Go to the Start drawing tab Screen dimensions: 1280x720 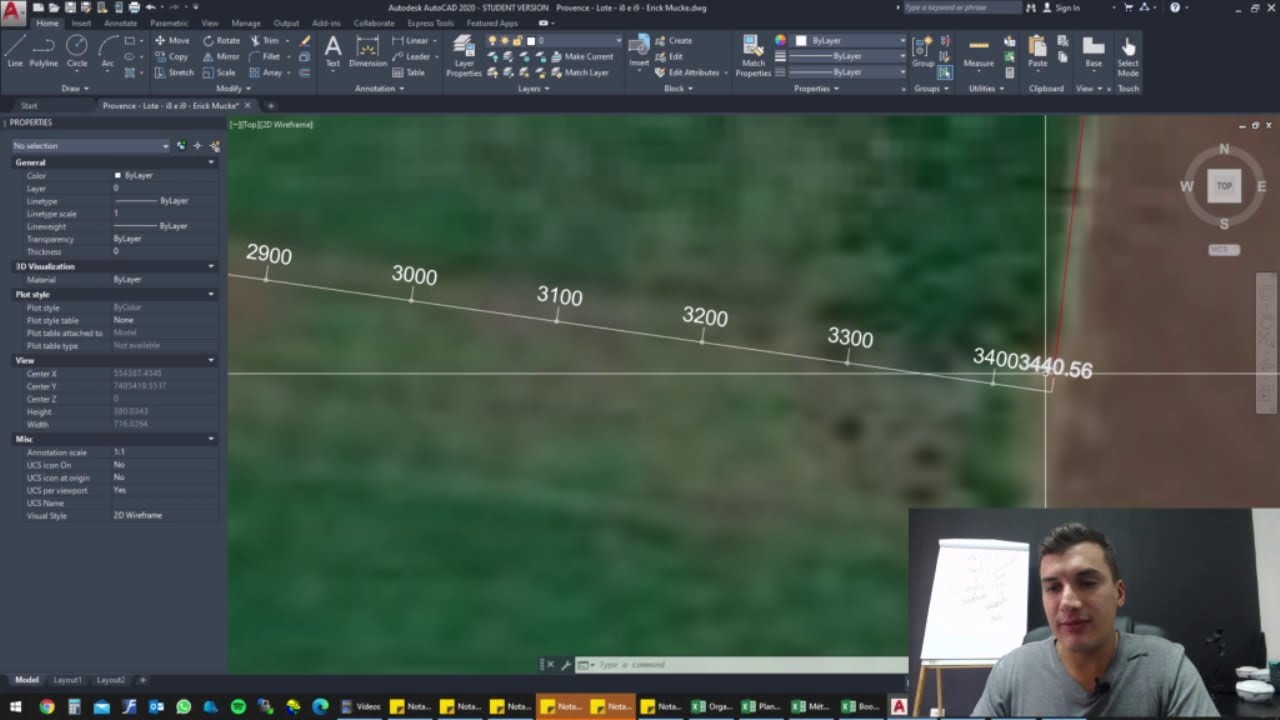point(29,106)
